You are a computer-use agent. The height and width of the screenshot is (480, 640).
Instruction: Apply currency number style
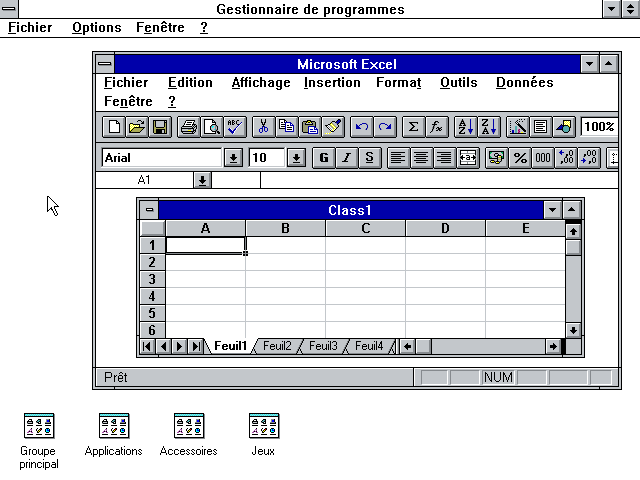pyautogui.click(x=496, y=158)
